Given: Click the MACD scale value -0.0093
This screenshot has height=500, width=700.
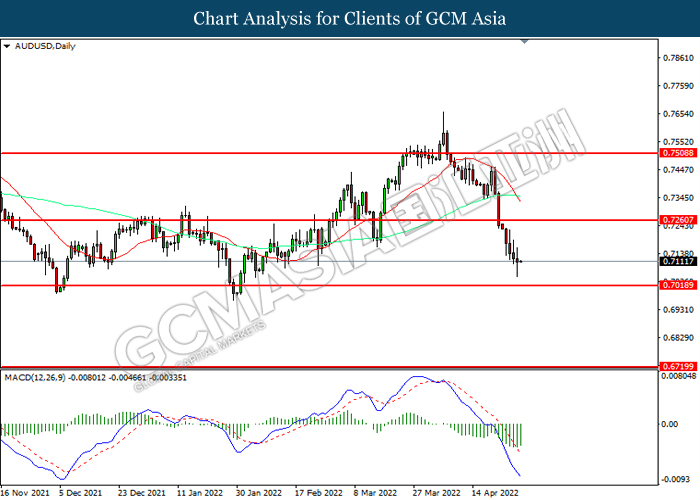Looking at the screenshot, I should [x=677, y=479].
